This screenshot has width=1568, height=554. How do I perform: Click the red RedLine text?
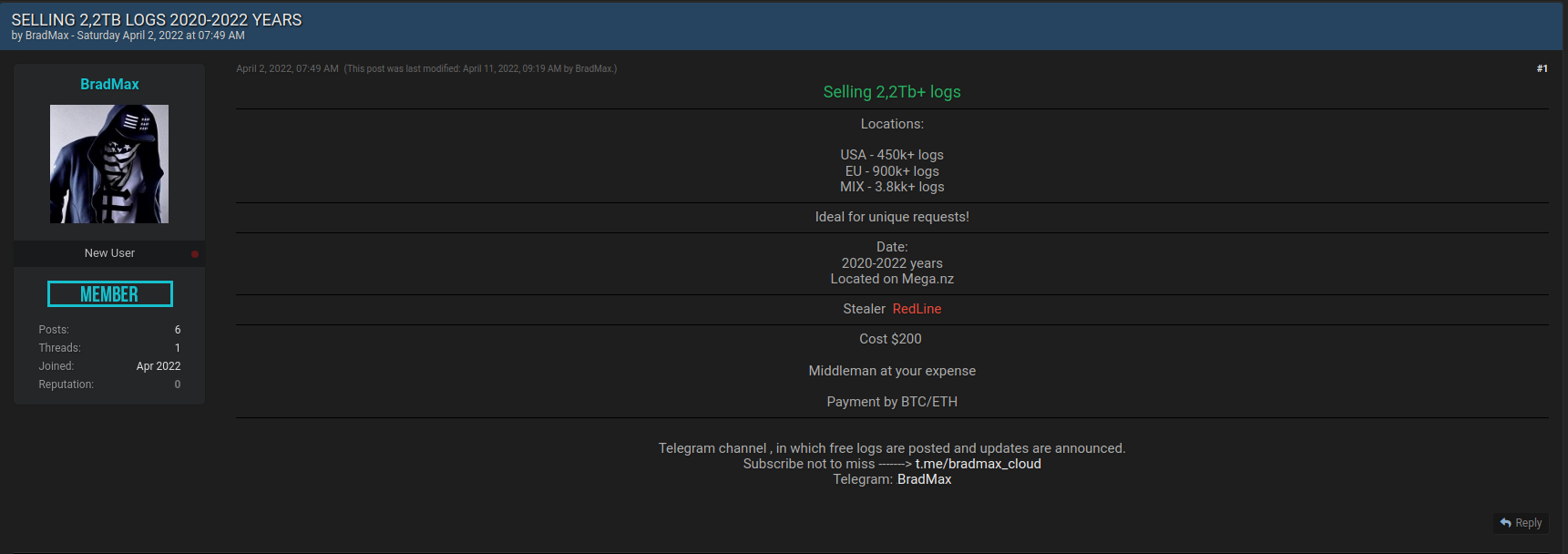[x=917, y=309]
